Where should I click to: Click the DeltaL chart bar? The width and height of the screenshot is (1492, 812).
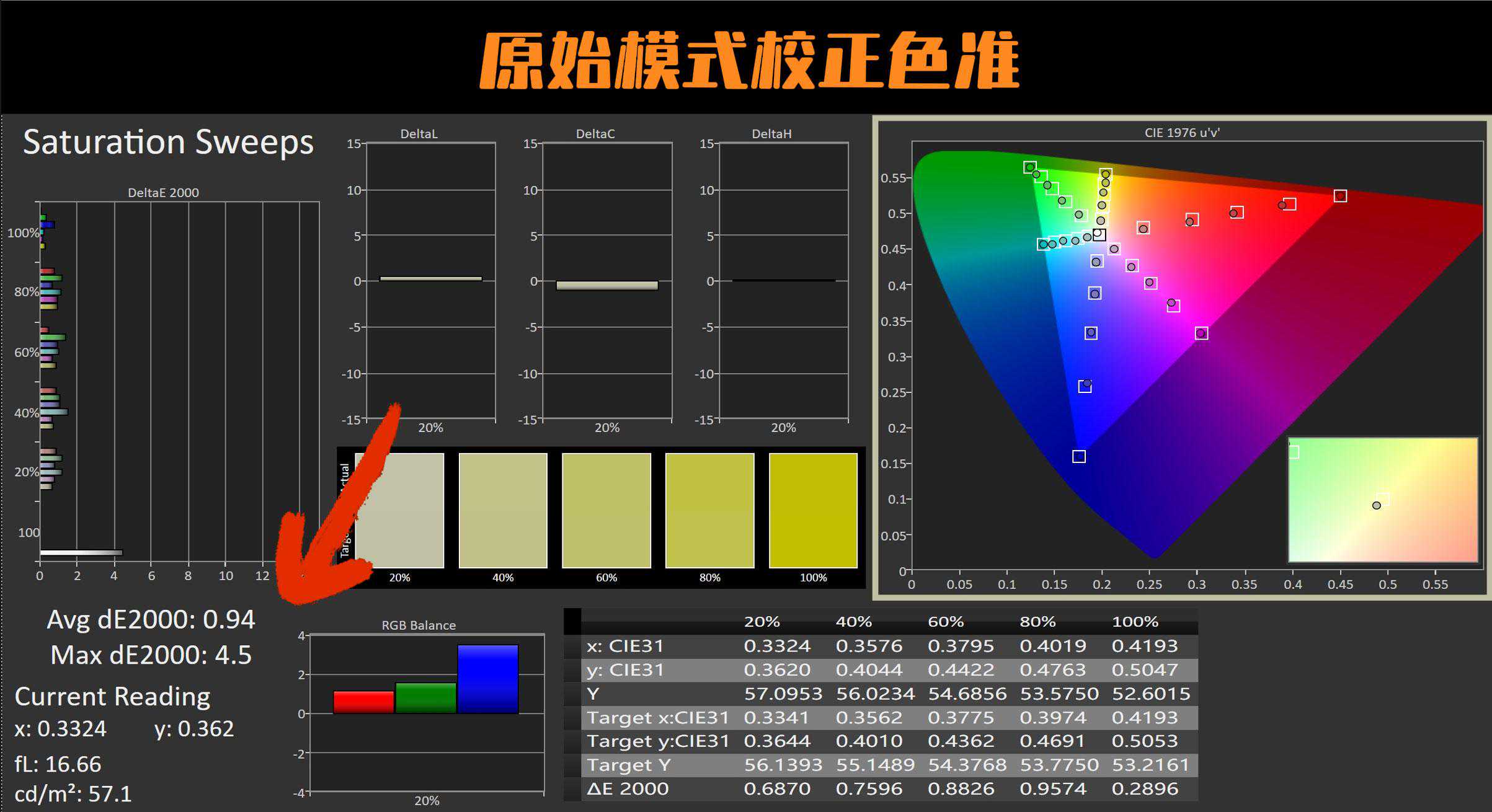[431, 279]
